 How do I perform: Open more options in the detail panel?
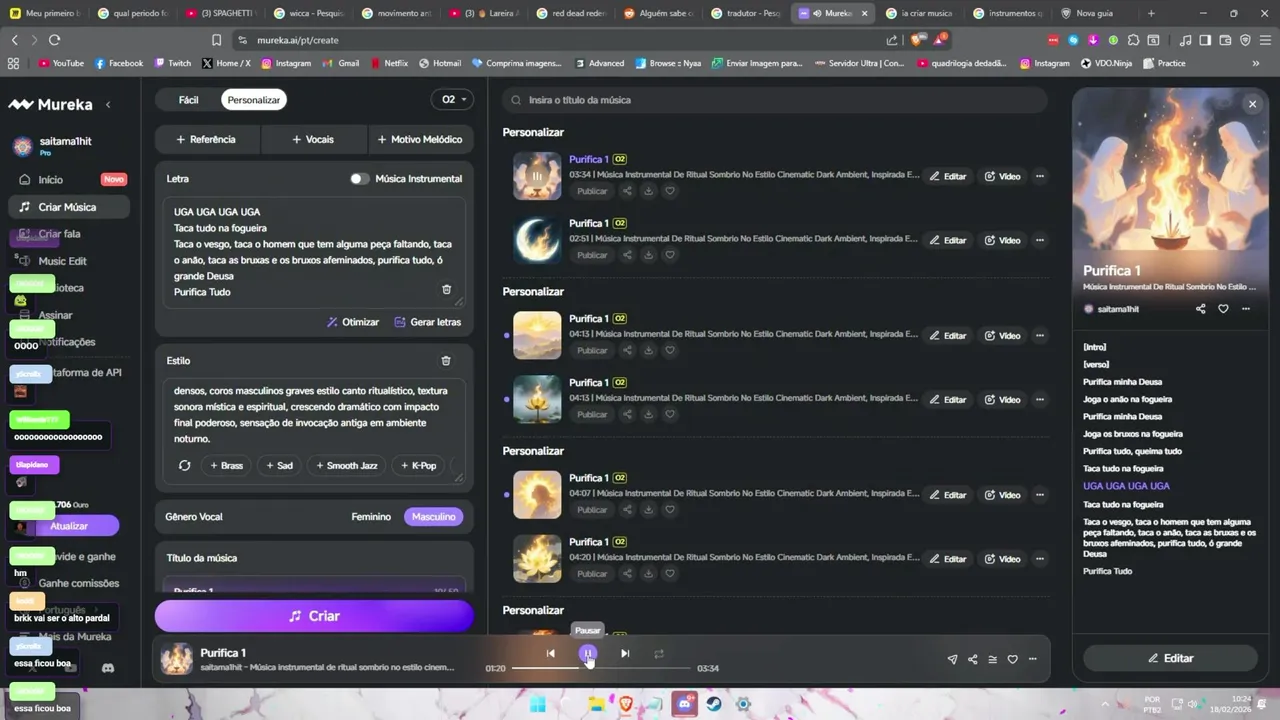point(1246,309)
